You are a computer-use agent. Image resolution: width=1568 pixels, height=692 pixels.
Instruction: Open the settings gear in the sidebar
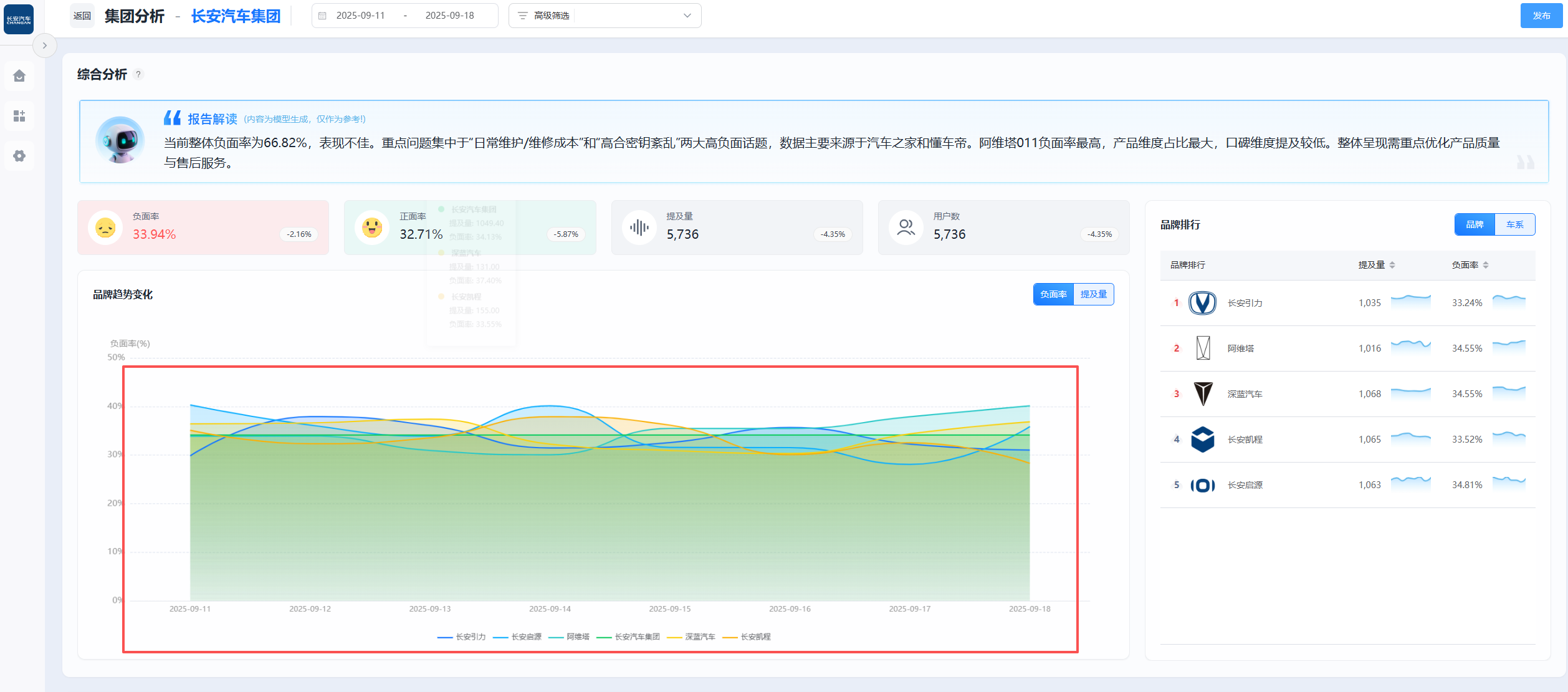[19, 156]
